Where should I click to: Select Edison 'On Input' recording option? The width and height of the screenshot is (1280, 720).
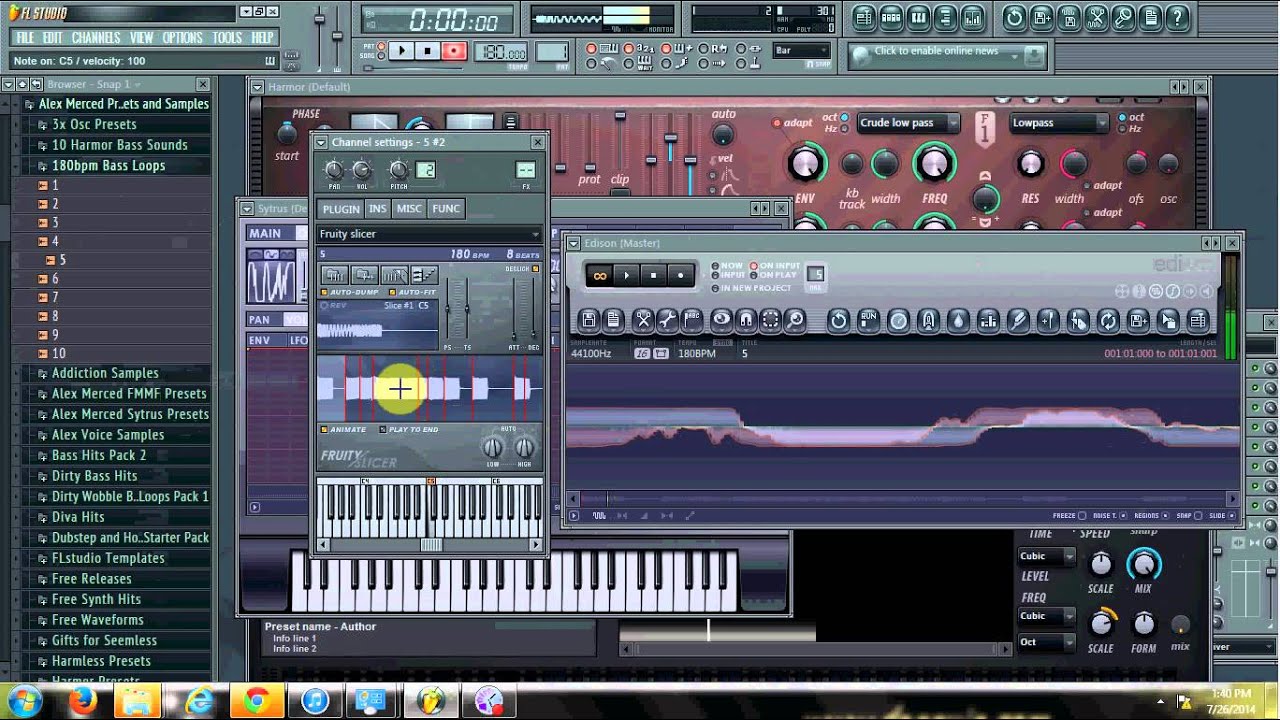pyautogui.click(x=775, y=266)
